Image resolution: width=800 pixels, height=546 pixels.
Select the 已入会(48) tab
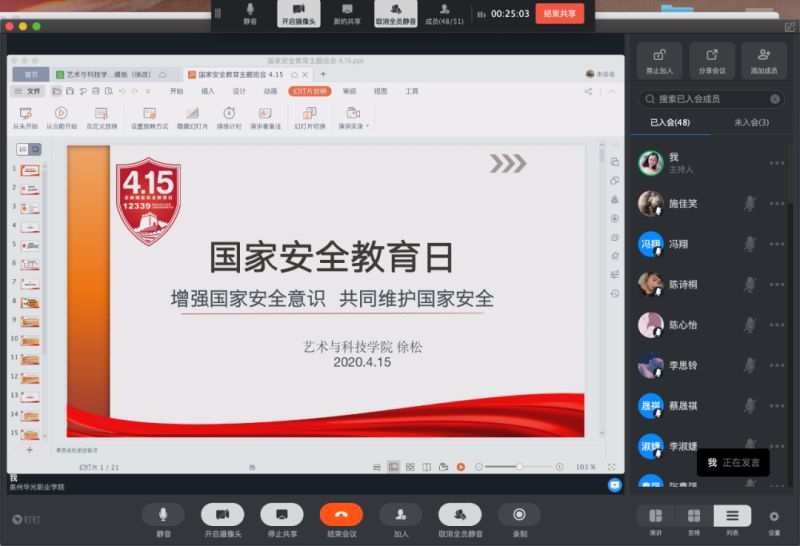point(670,122)
